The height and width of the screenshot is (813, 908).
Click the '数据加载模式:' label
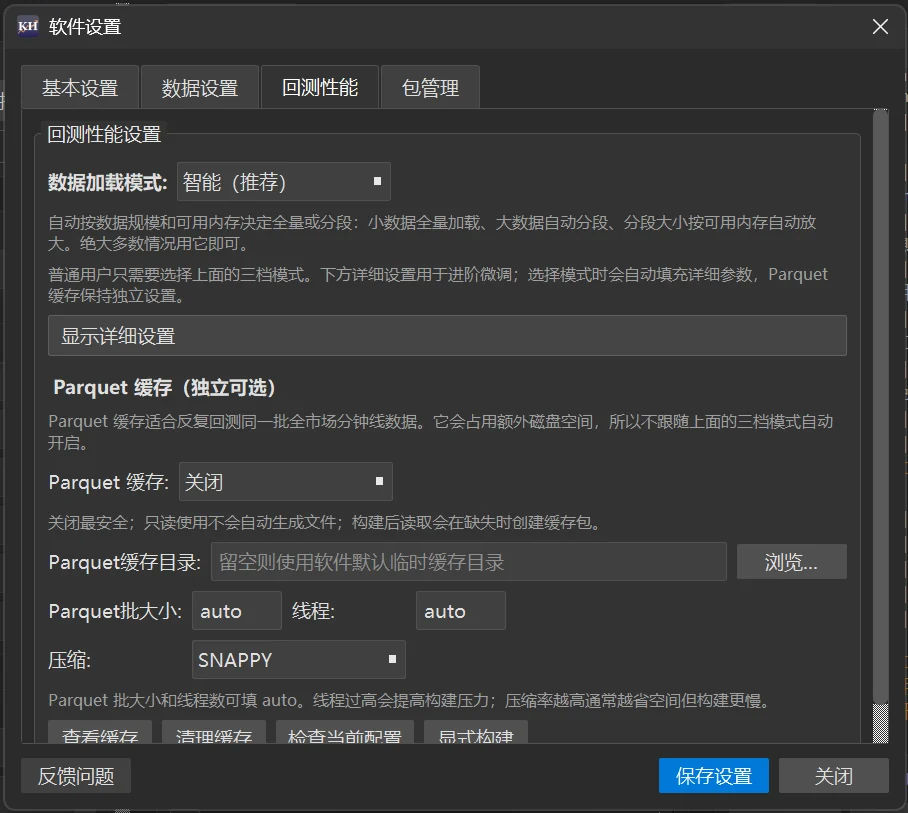tap(108, 182)
